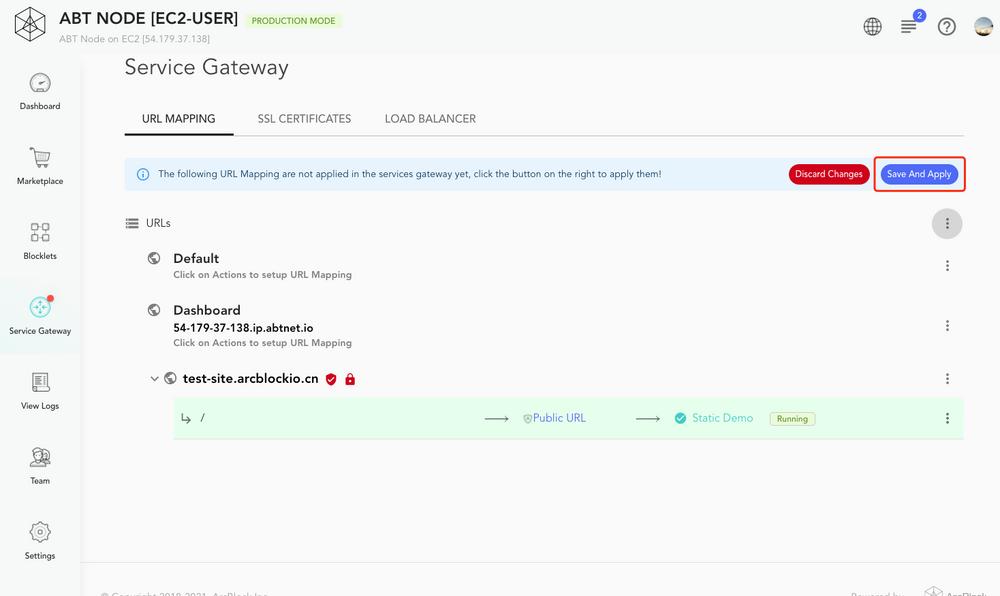Open the language globe icon in header
The height and width of the screenshot is (596, 1000).
click(872, 27)
